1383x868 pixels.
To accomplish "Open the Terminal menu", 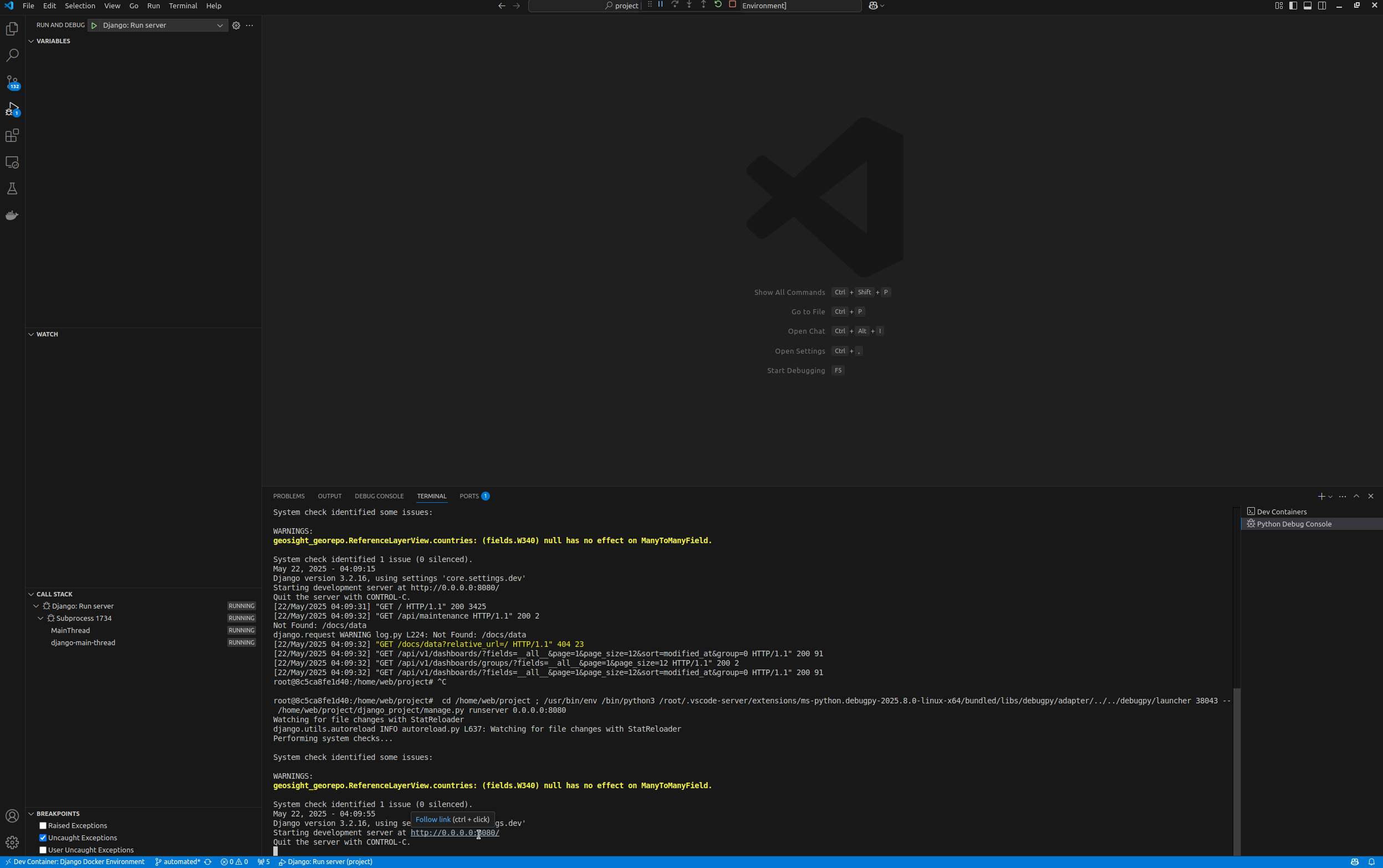I will click(182, 6).
